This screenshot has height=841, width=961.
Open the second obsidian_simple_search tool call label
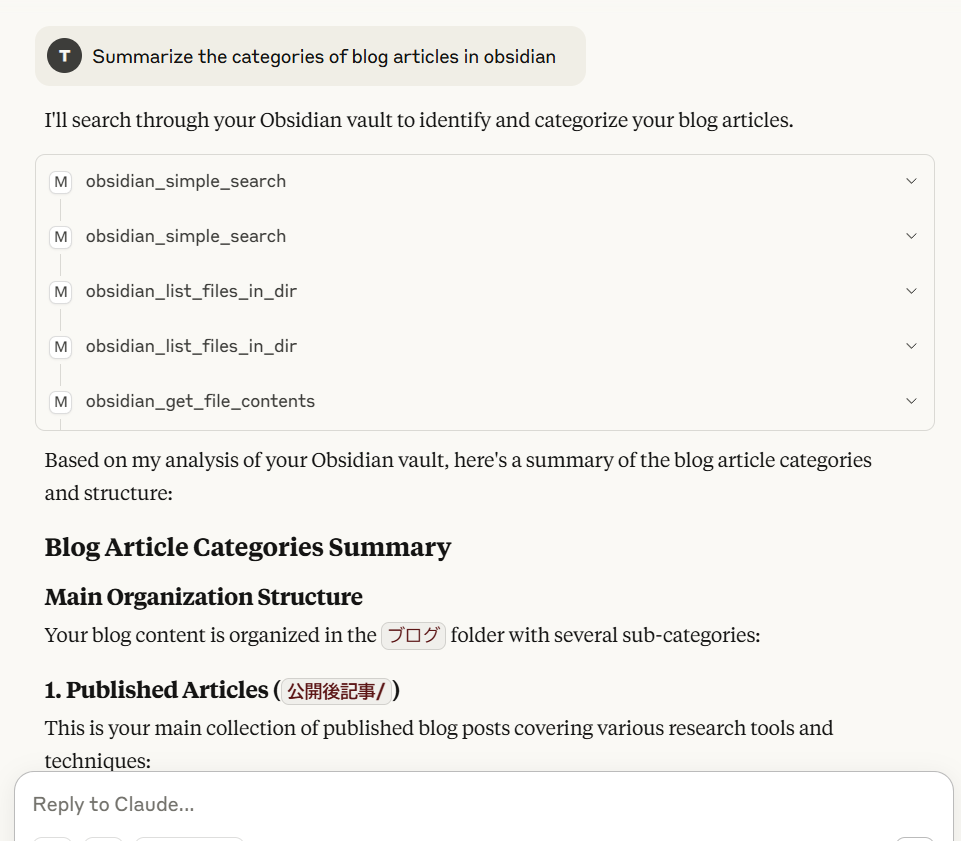click(x=186, y=236)
